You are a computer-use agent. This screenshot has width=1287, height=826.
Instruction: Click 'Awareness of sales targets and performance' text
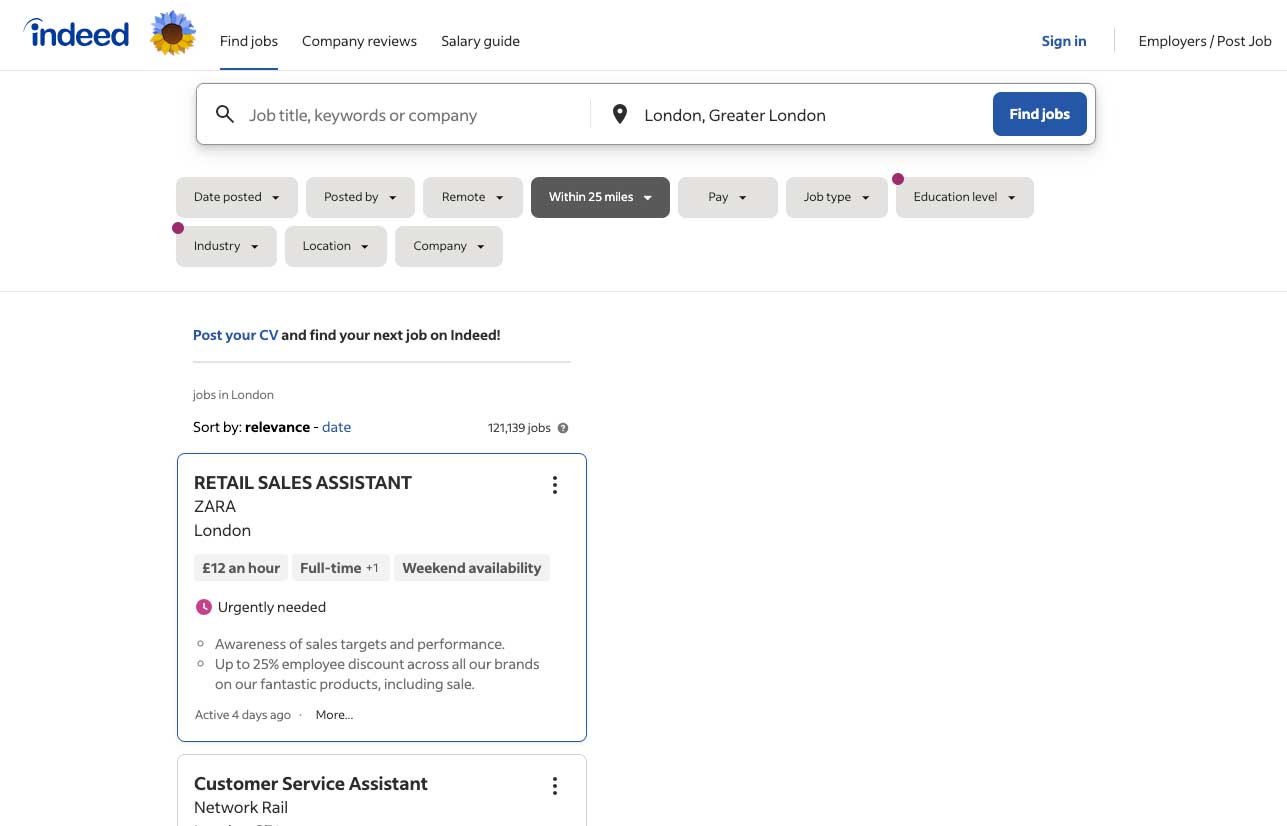pyautogui.click(x=360, y=644)
